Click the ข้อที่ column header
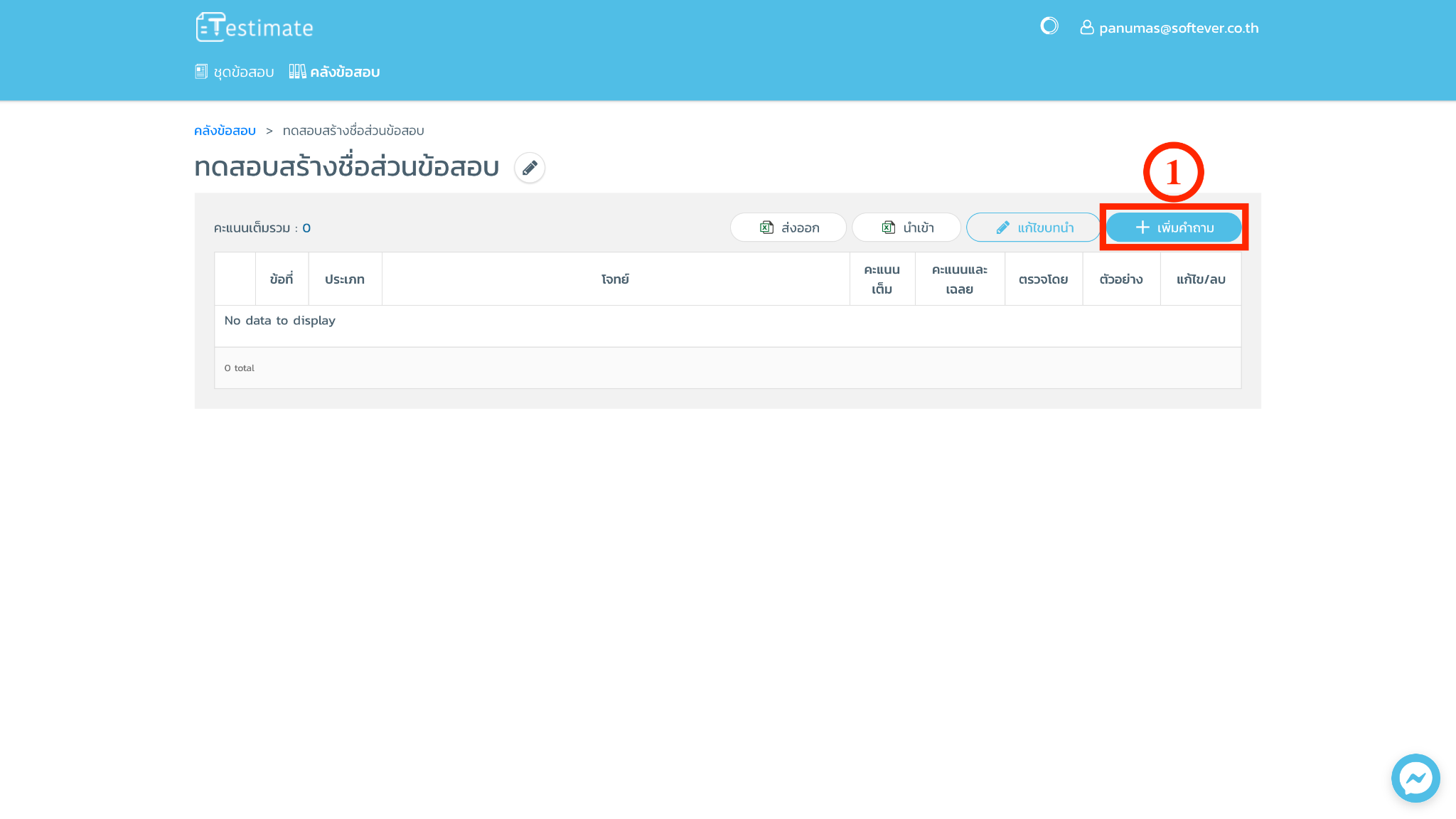This screenshot has width=1456, height=819. click(282, 279)
